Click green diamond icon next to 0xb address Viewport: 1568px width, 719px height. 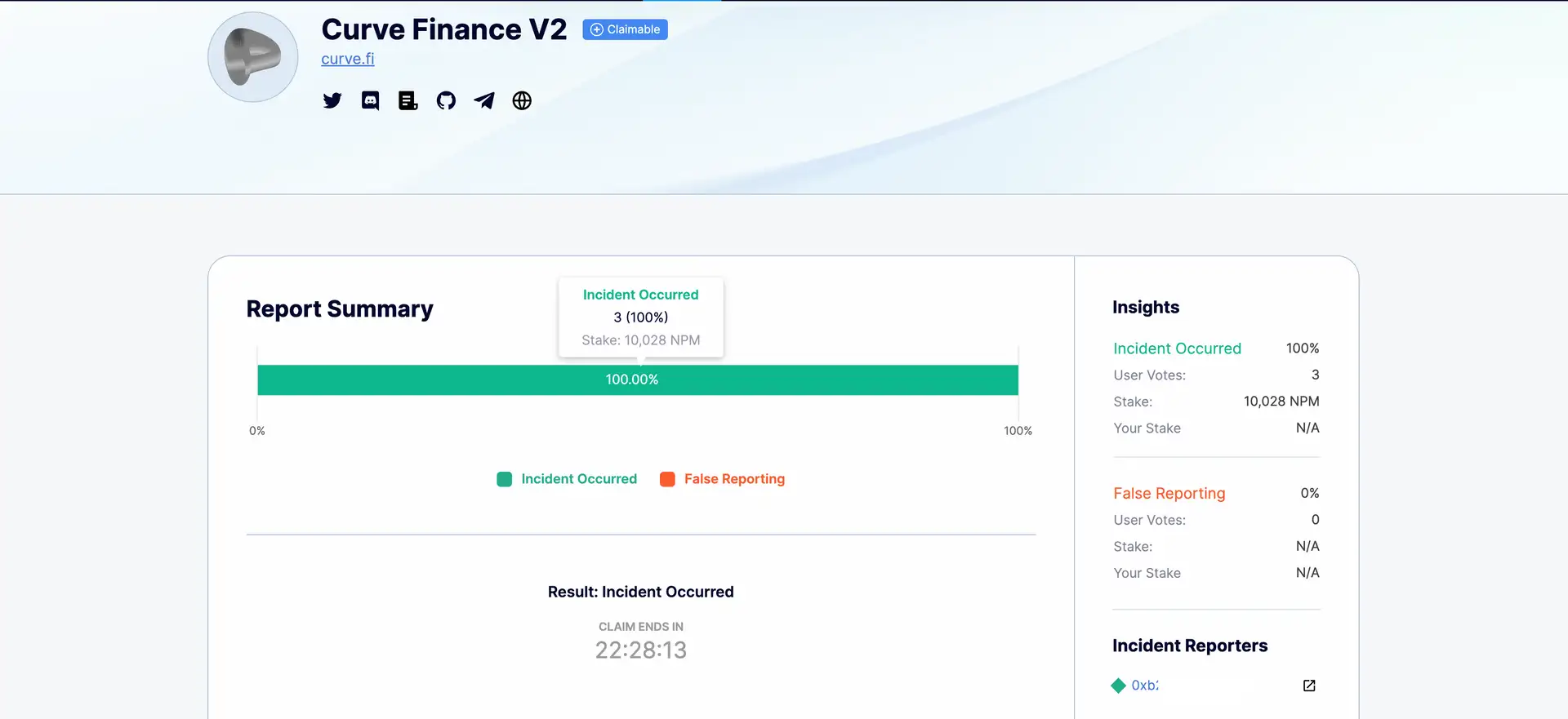tap(1119, 686)
